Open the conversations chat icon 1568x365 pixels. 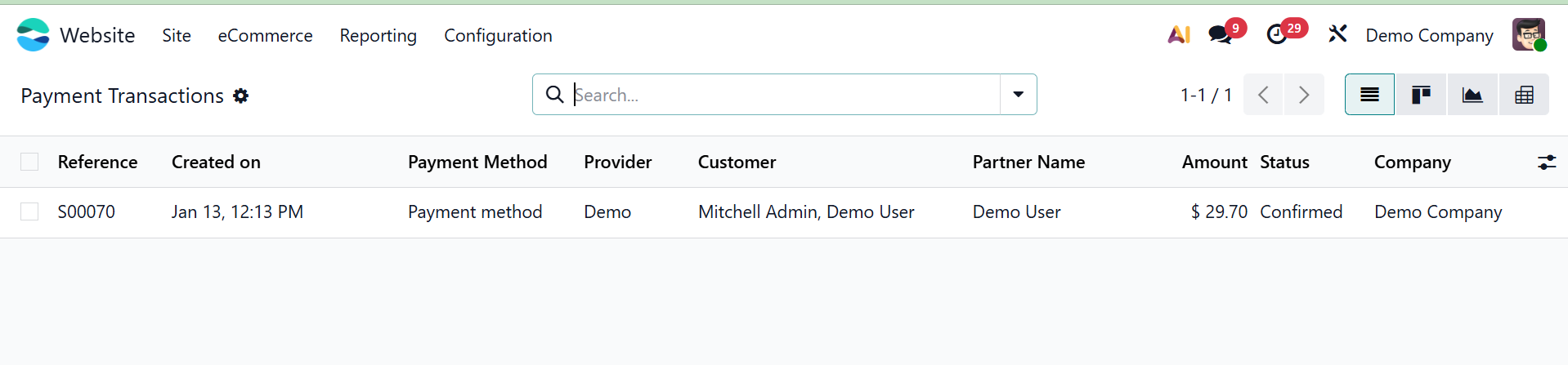tap(1220, 34)
